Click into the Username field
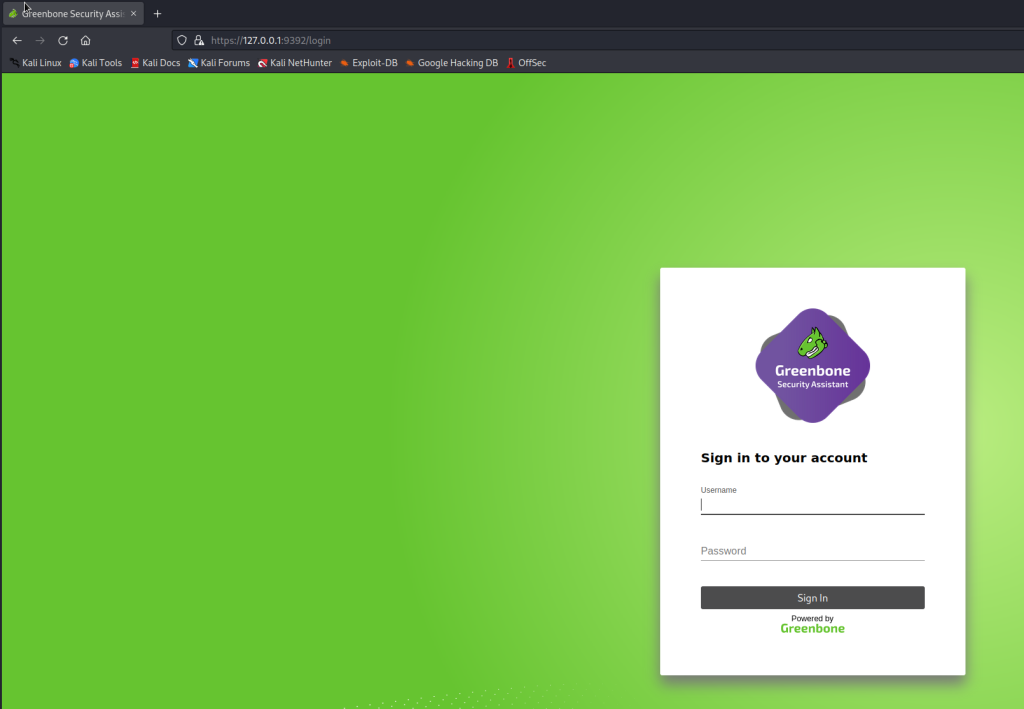 [812, 505]
